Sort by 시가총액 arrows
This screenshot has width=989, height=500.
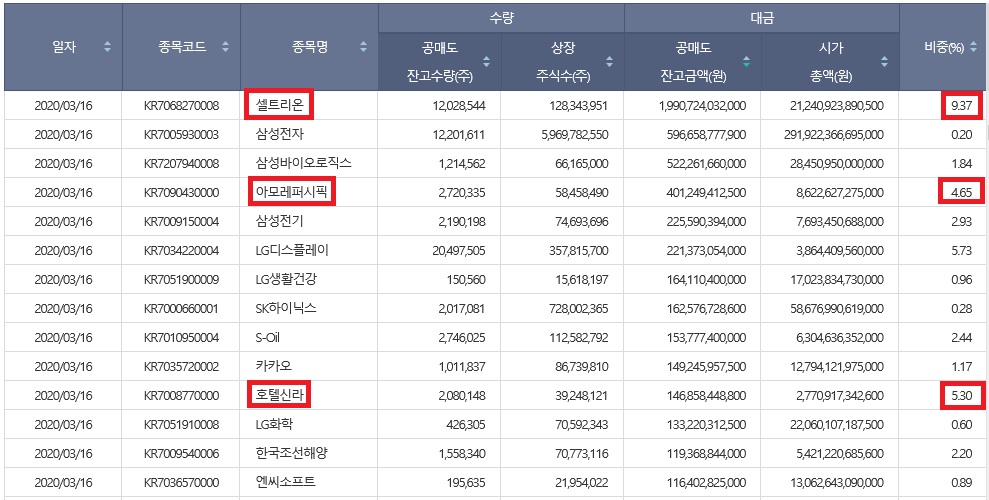click(884, 62)
